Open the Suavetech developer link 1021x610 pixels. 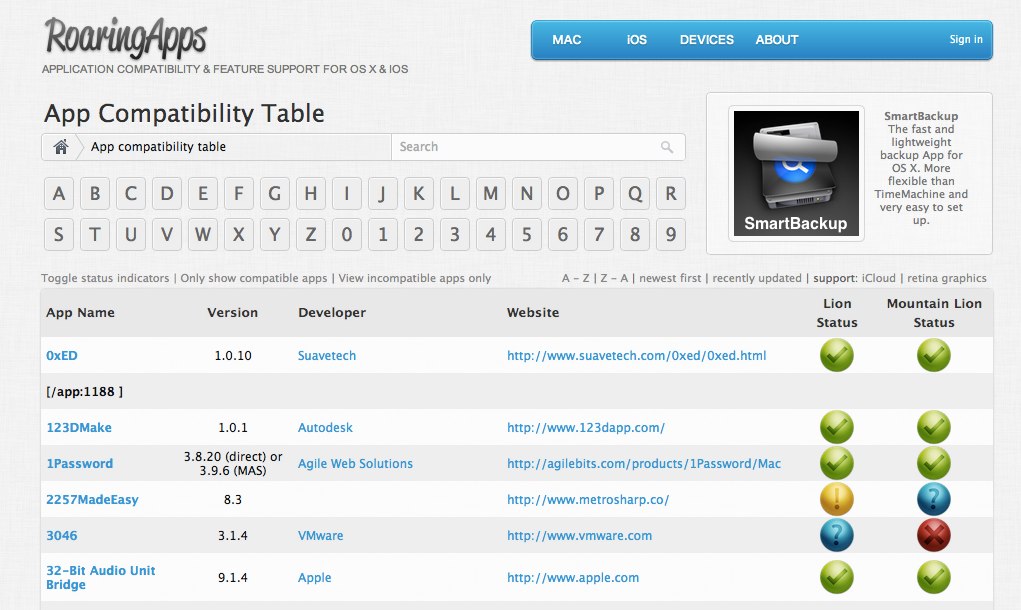point(327,355)
